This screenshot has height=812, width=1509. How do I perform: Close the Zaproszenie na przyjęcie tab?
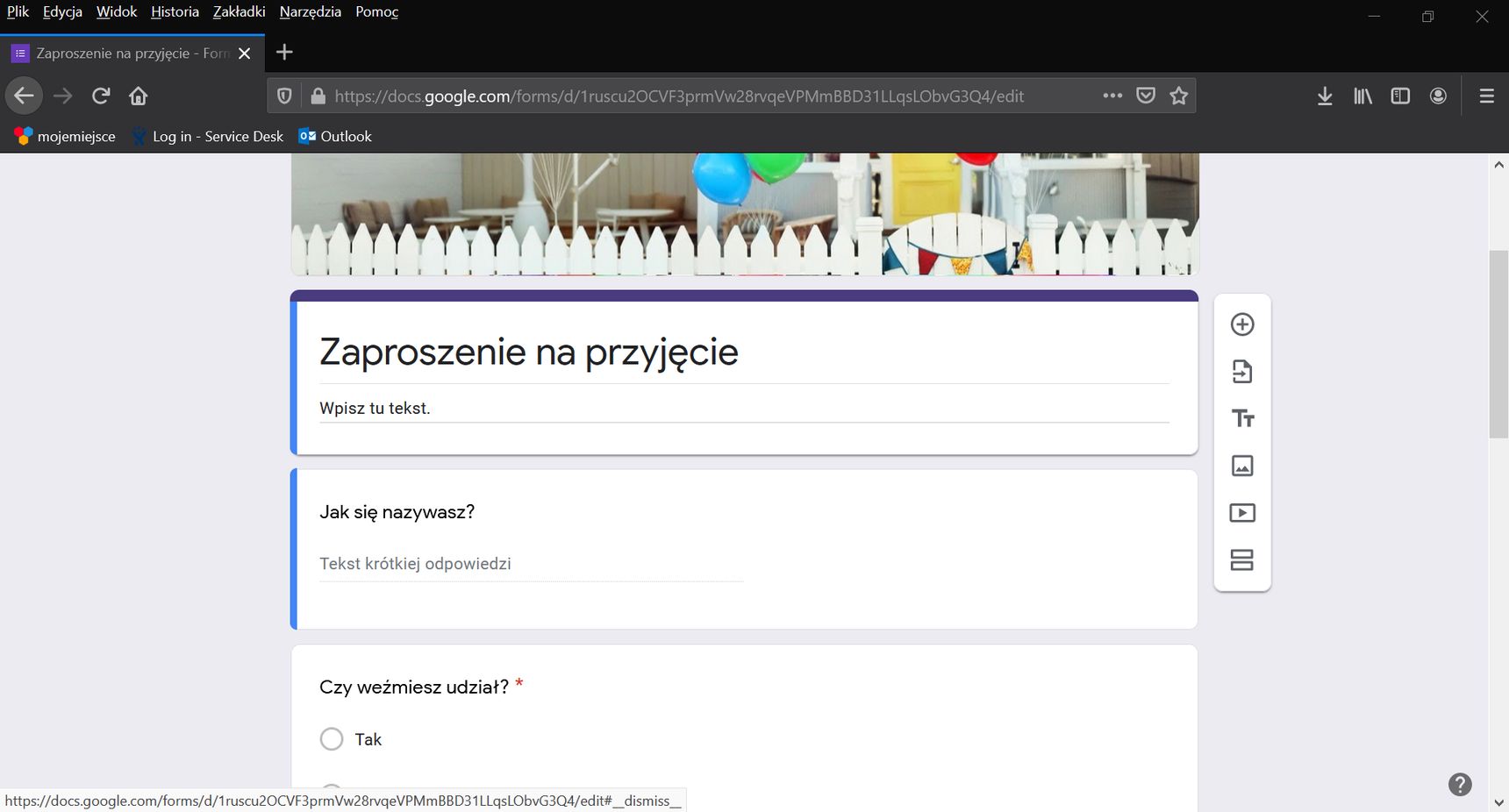245,53
